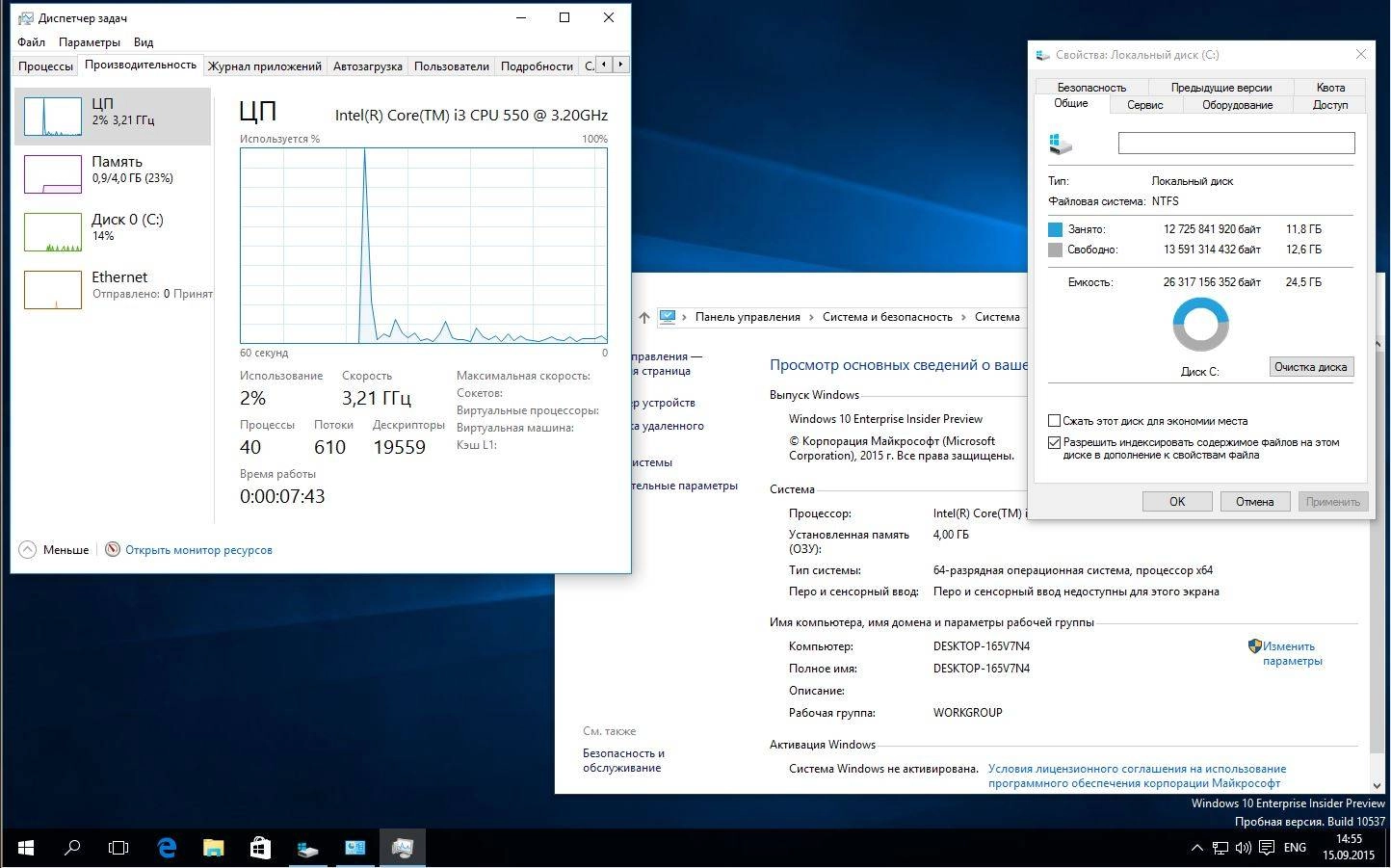Open Панель управления breadcrumb

pos(748,317)
